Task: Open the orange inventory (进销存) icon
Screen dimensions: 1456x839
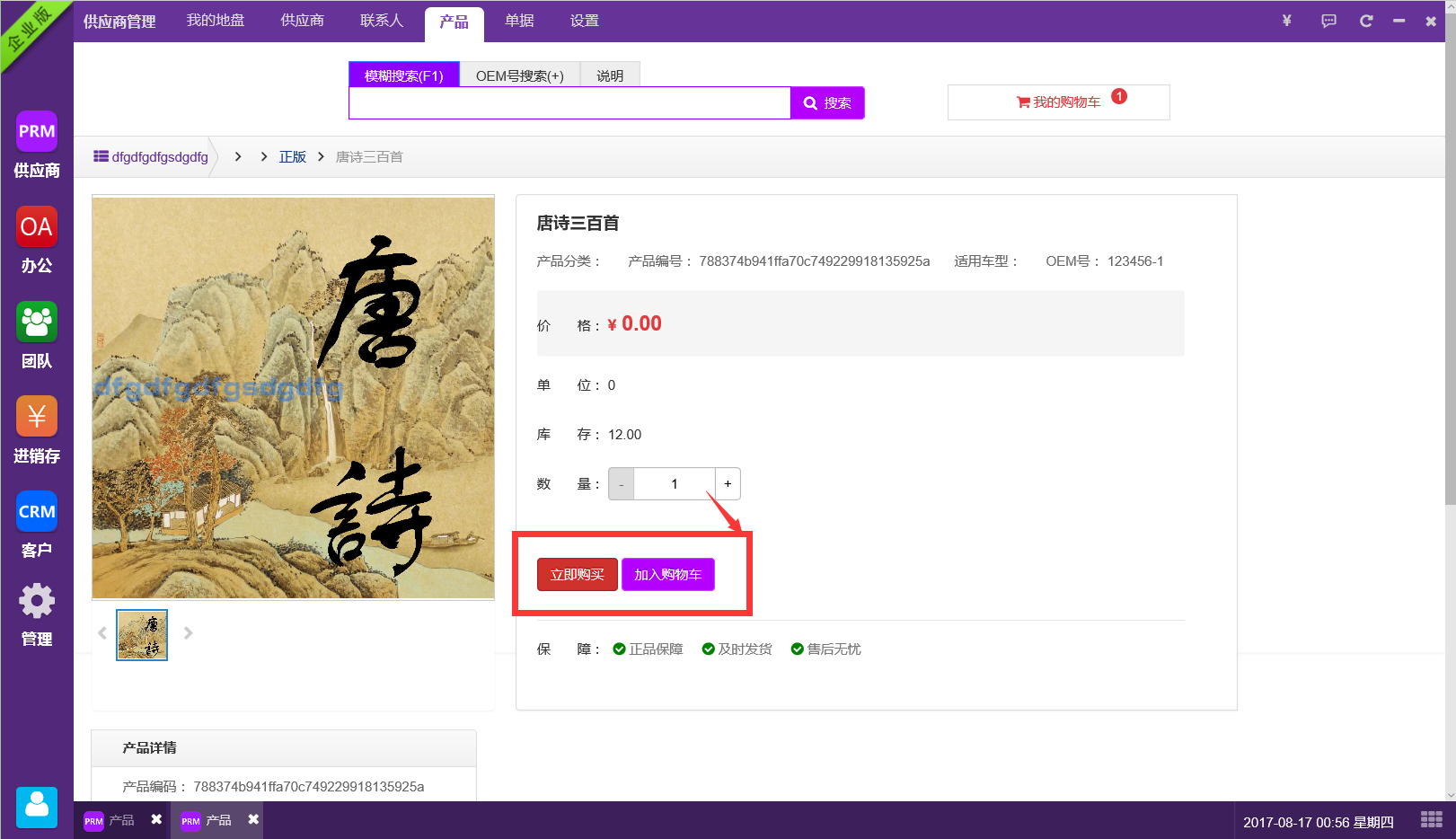Action: (37, 417)
